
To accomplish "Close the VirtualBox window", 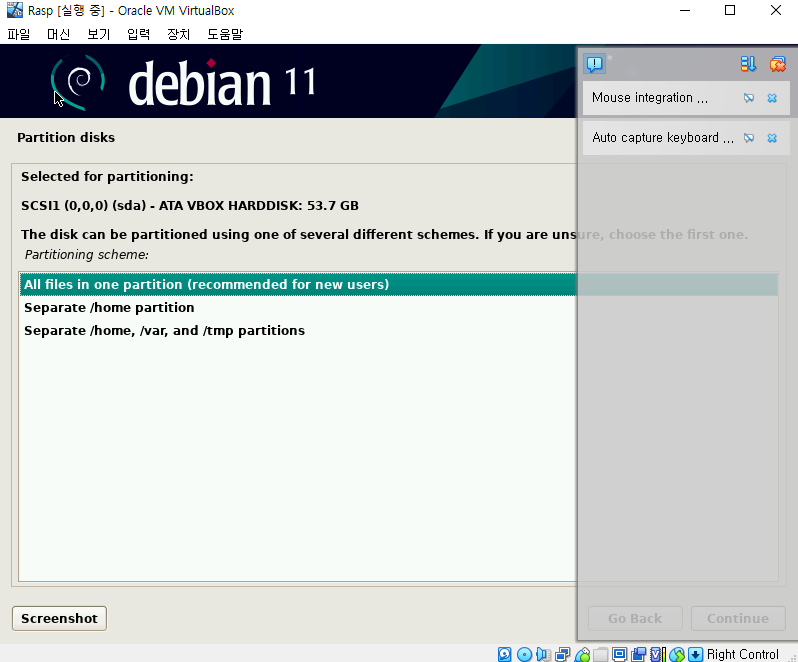I will click(x=776, y=10).
